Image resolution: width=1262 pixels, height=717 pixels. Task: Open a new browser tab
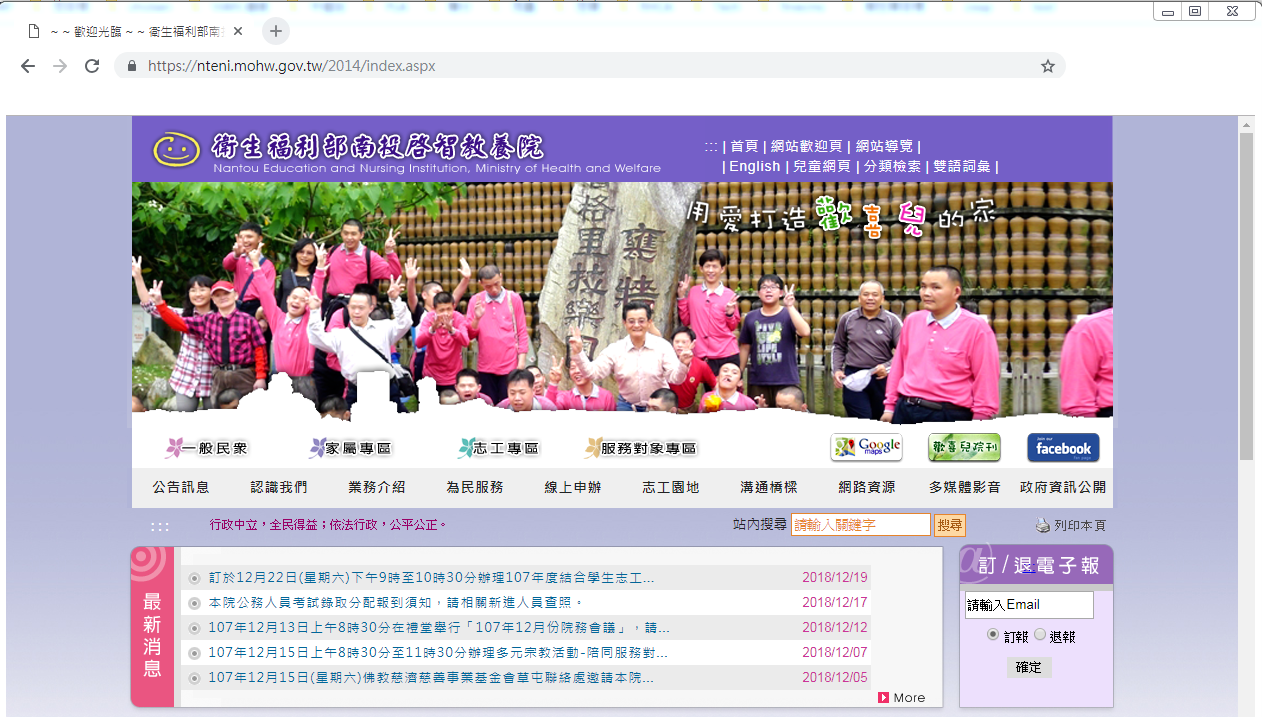point(276,31)
